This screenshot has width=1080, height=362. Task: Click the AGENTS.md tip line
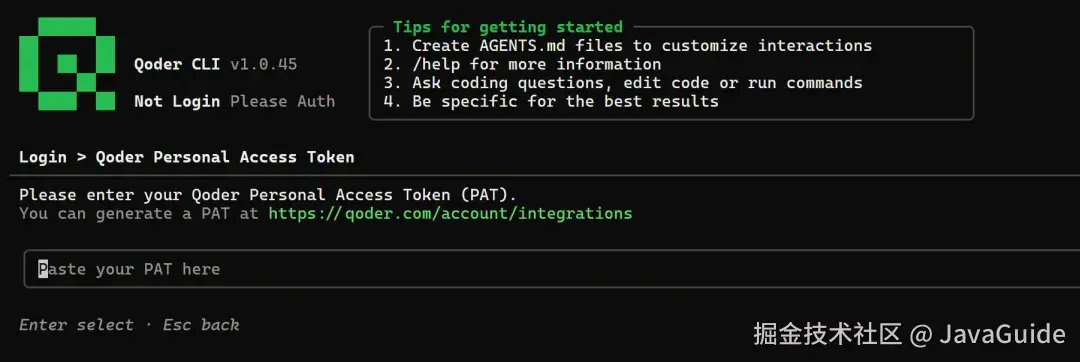(628, 46)
